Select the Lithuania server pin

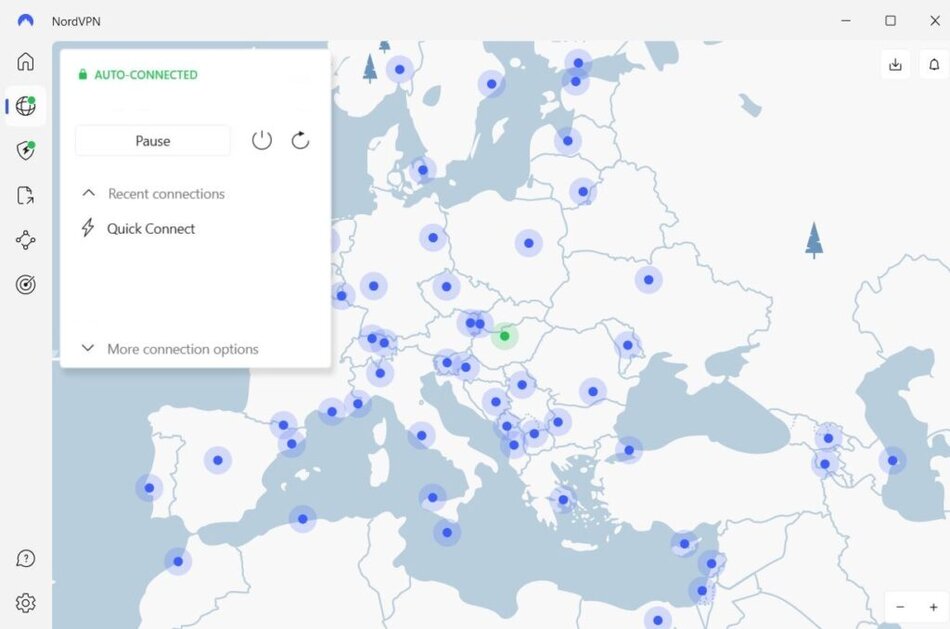pos(582,191)
